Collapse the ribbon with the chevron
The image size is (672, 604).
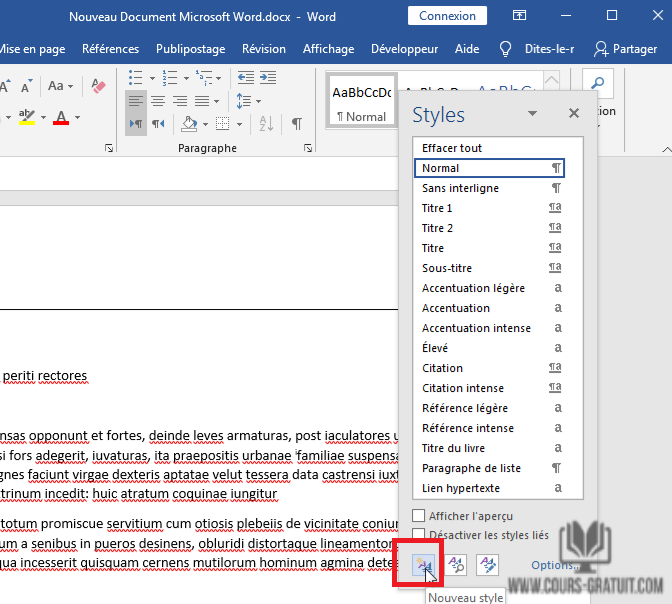click(666, 150)
